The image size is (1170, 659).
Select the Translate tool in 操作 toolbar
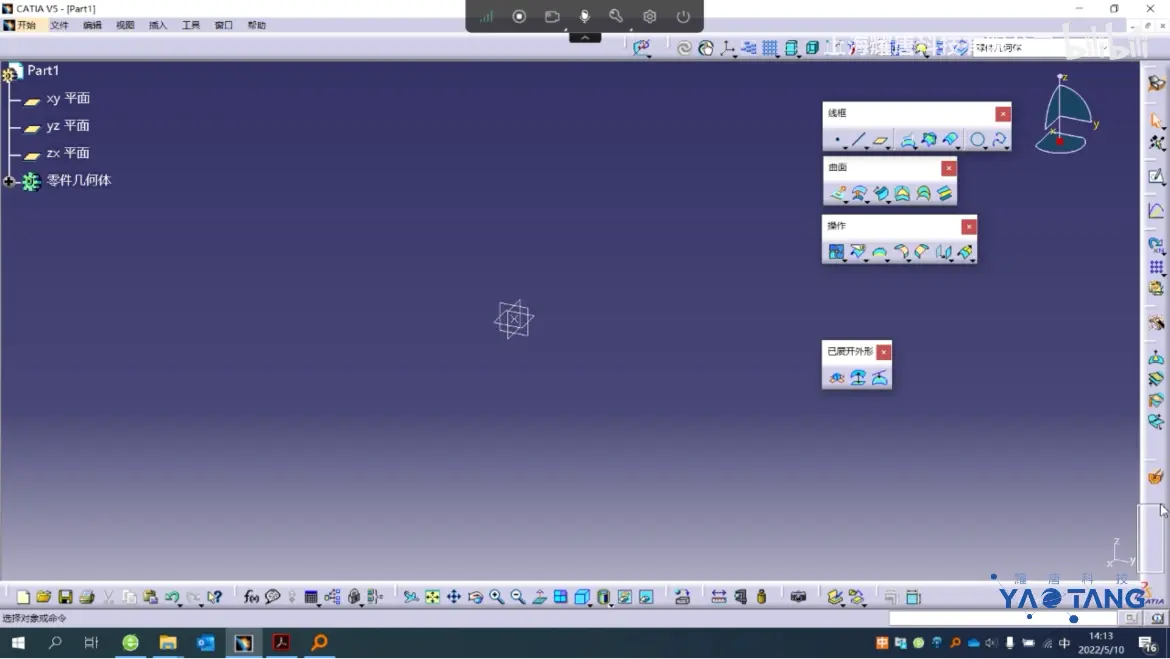(943, 252)
